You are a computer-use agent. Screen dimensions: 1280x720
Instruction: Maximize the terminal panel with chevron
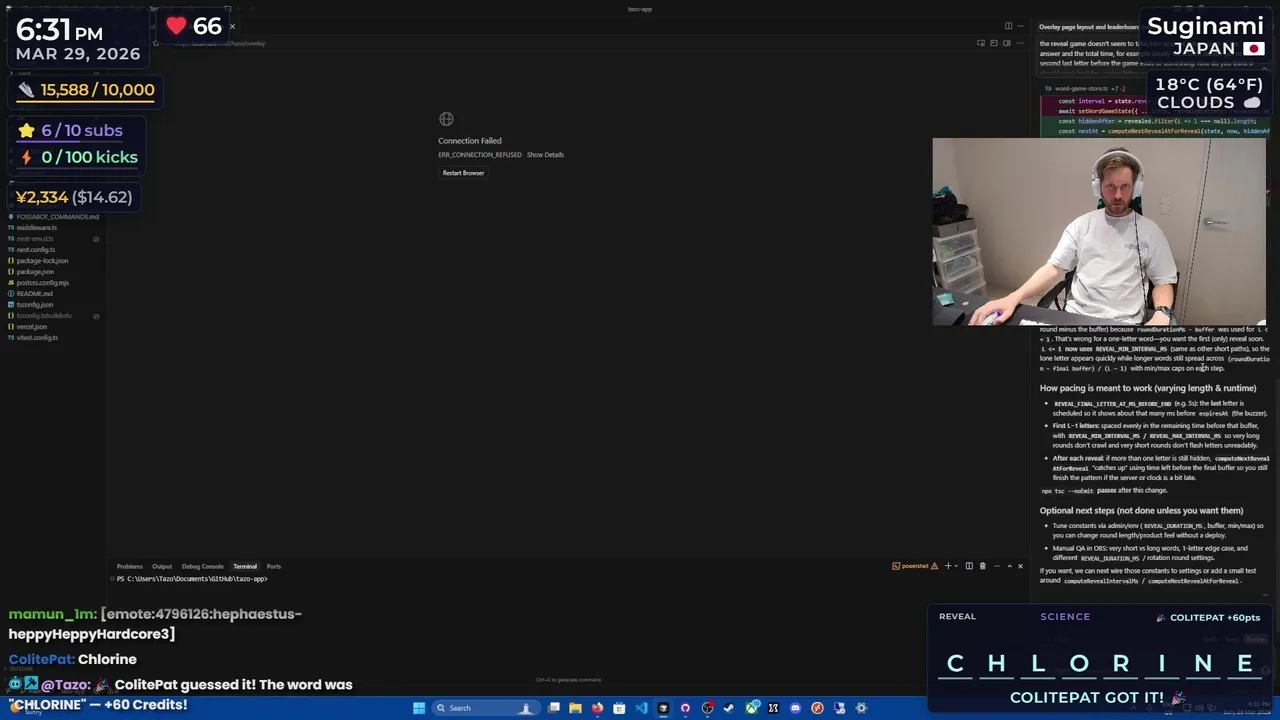(x=1010, y=566)
